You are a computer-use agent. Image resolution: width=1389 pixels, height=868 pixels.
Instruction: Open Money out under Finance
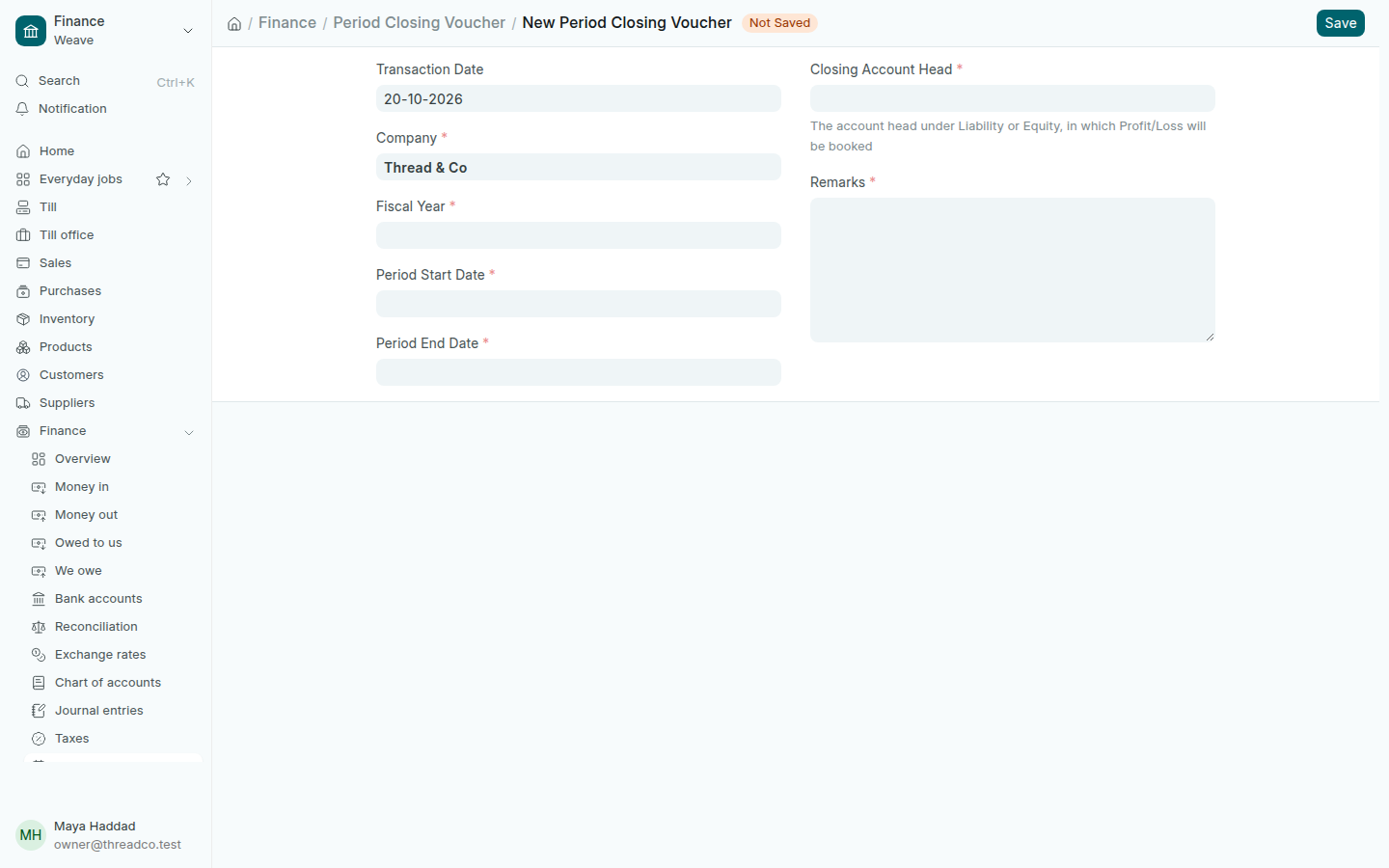[x=113, y=515]
